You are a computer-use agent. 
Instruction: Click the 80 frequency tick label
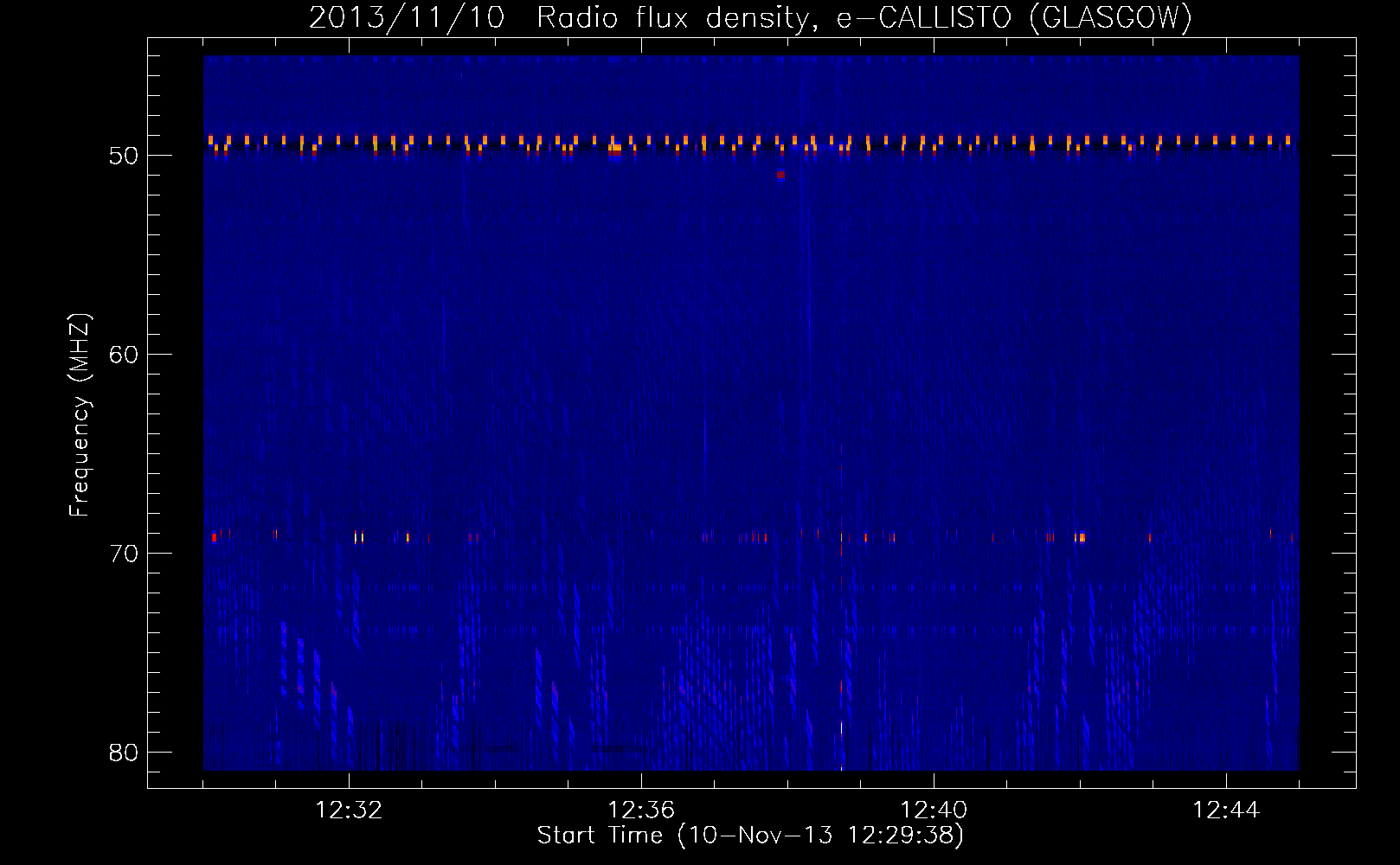pos(124,753)
